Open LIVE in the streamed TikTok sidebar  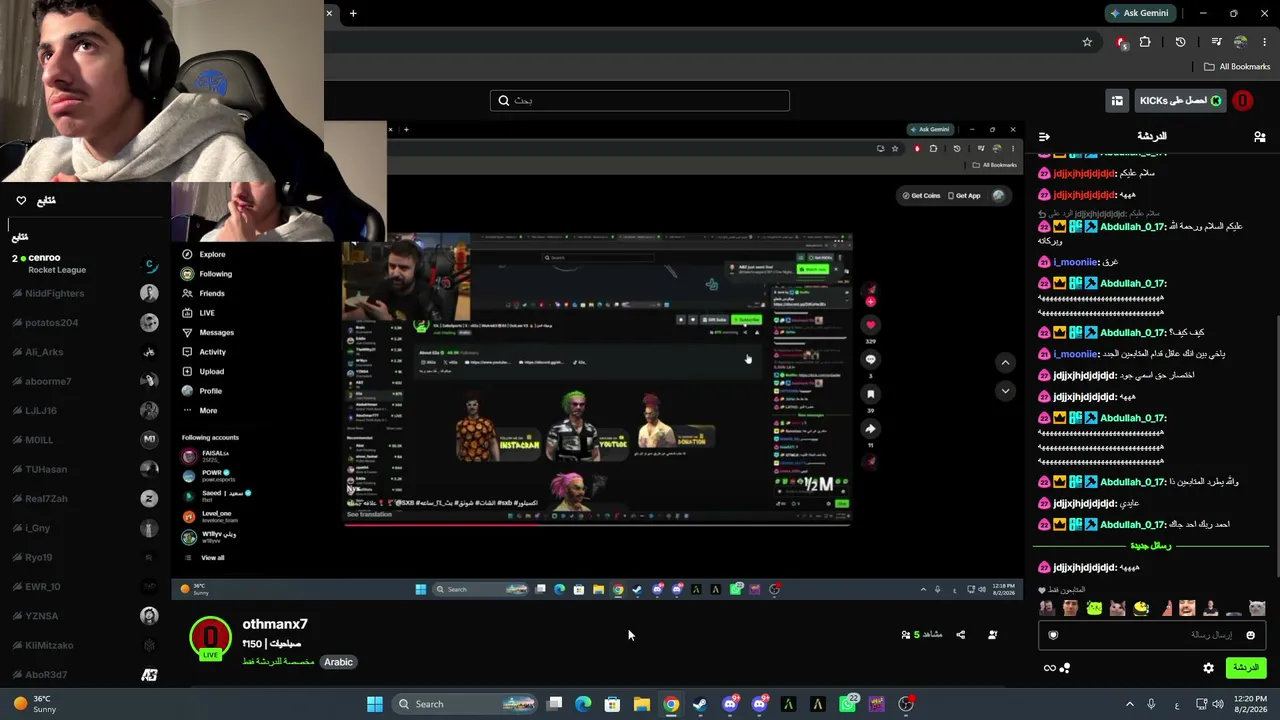click(198, 313)
